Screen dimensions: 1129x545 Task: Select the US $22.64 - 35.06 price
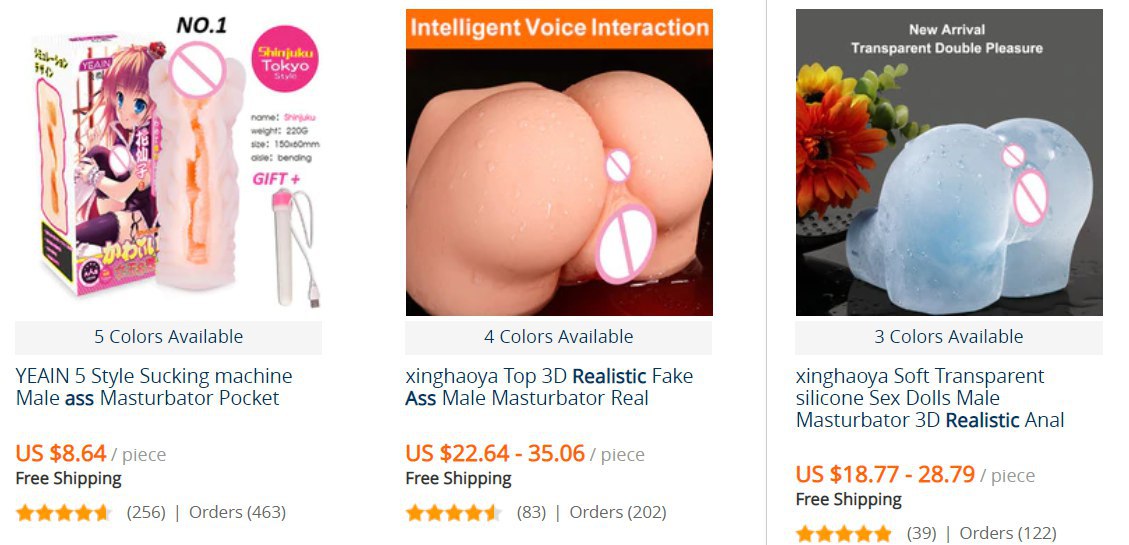[x=495, y=454]
